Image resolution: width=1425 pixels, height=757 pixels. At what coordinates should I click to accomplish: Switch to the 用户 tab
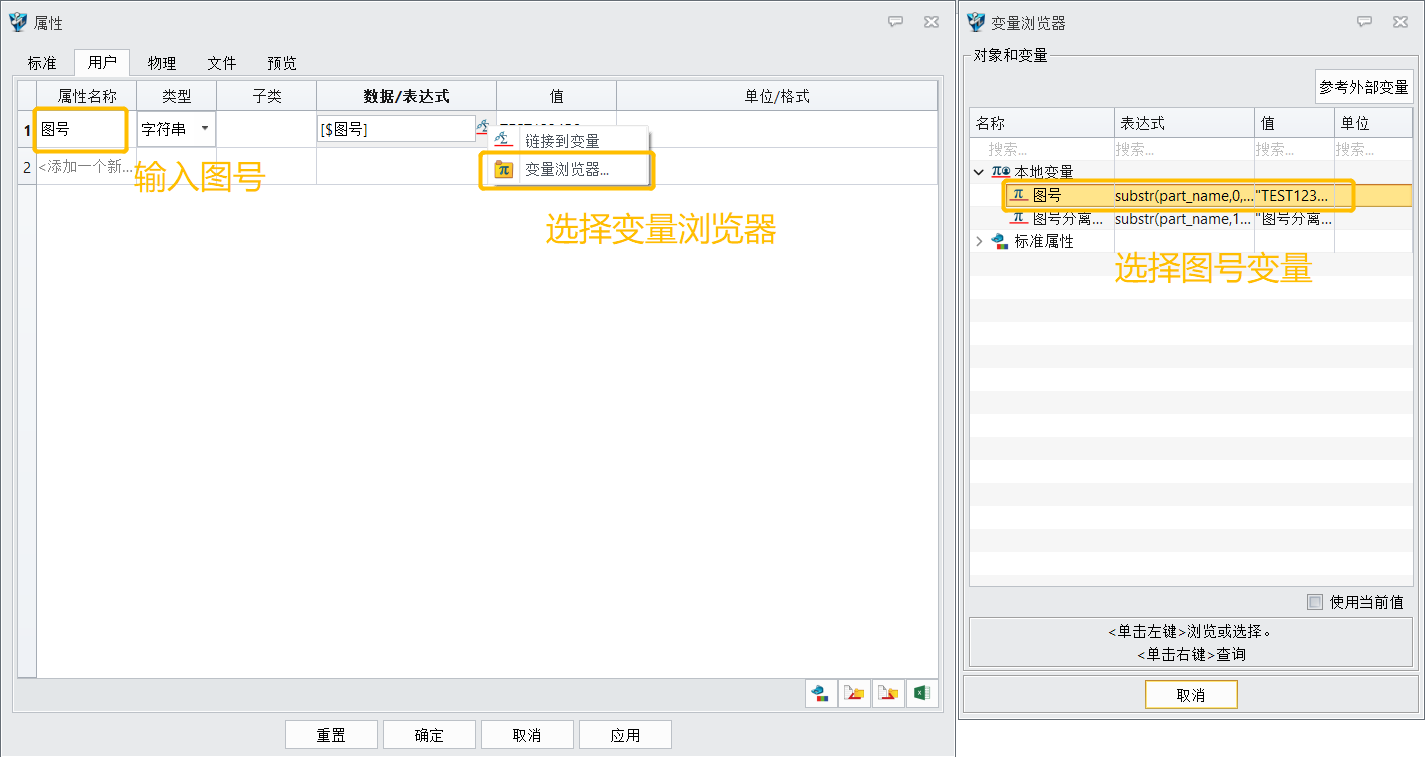pos(102,63)
